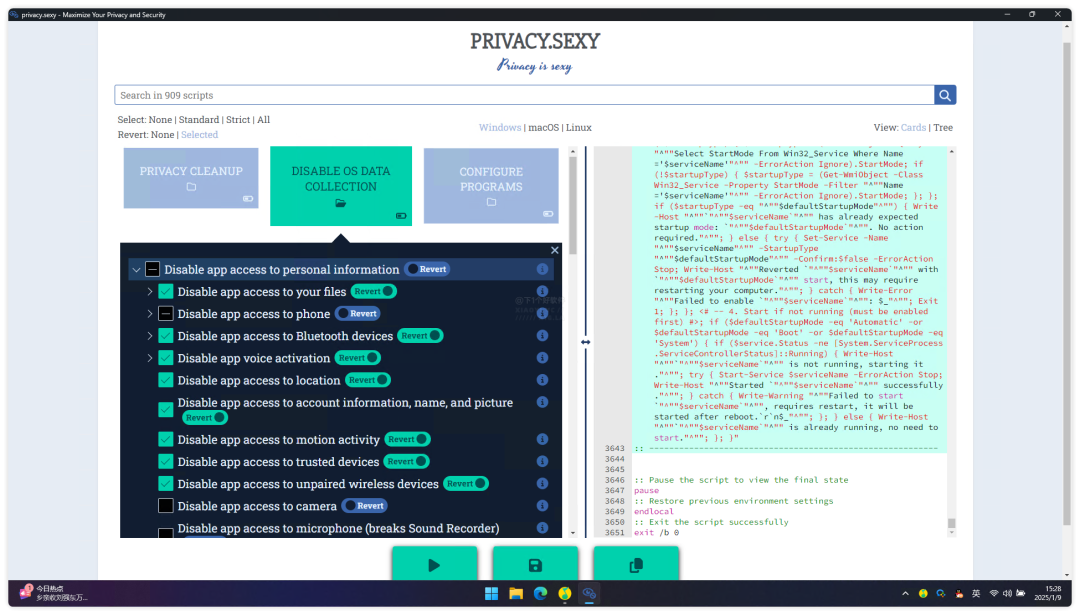This screenshot has width=1080, height=615.
Task: Show info for motion activity script
Action: pyautogui.click(x=542, y=439)
